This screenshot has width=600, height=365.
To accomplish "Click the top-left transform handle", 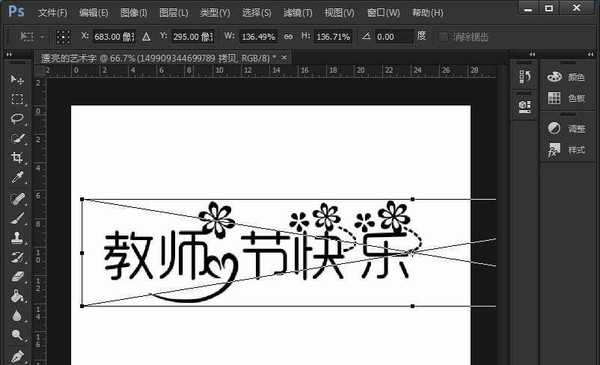I will 82,199.
